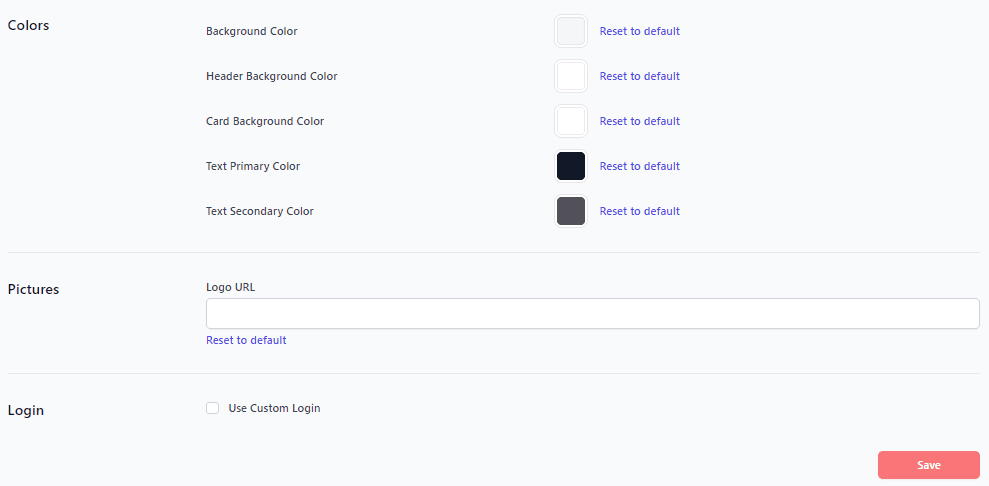Click the "Colors" section heading
The width and height of the screenshot is (989, 486).
coord(28,25)
